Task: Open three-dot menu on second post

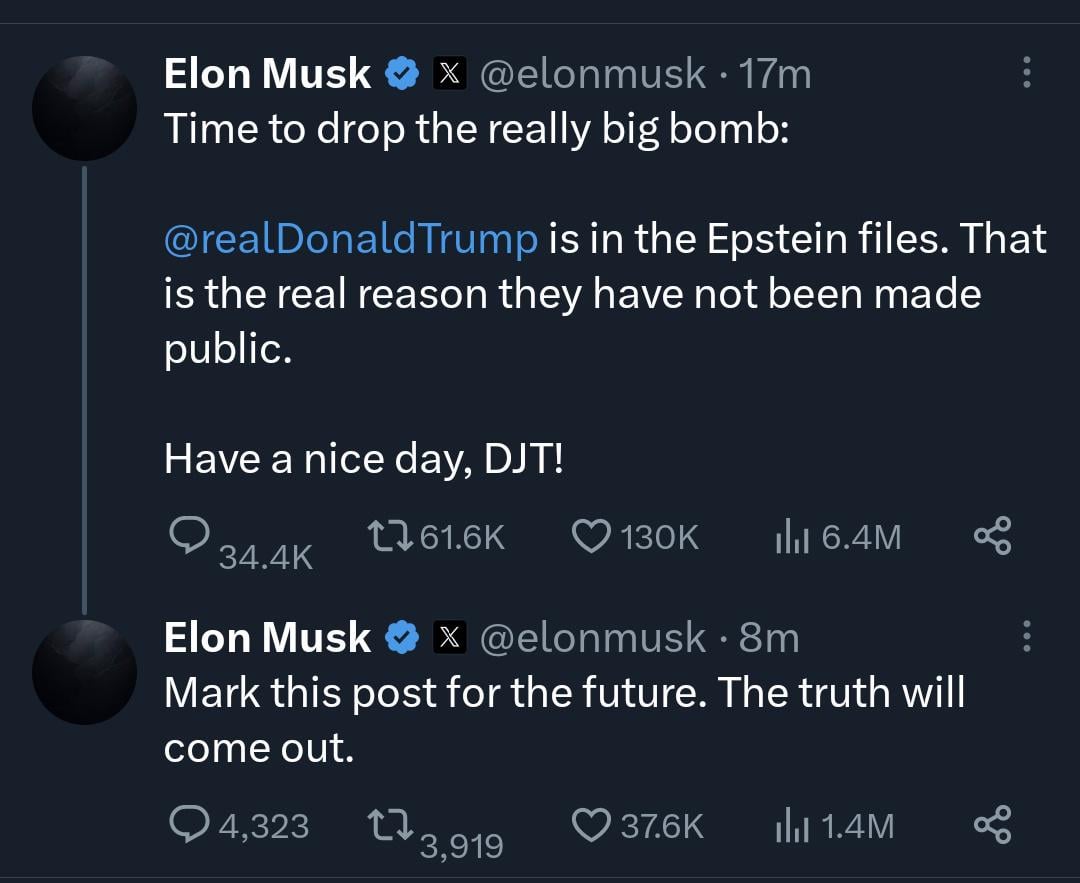Action: [x=1026, y=636]
